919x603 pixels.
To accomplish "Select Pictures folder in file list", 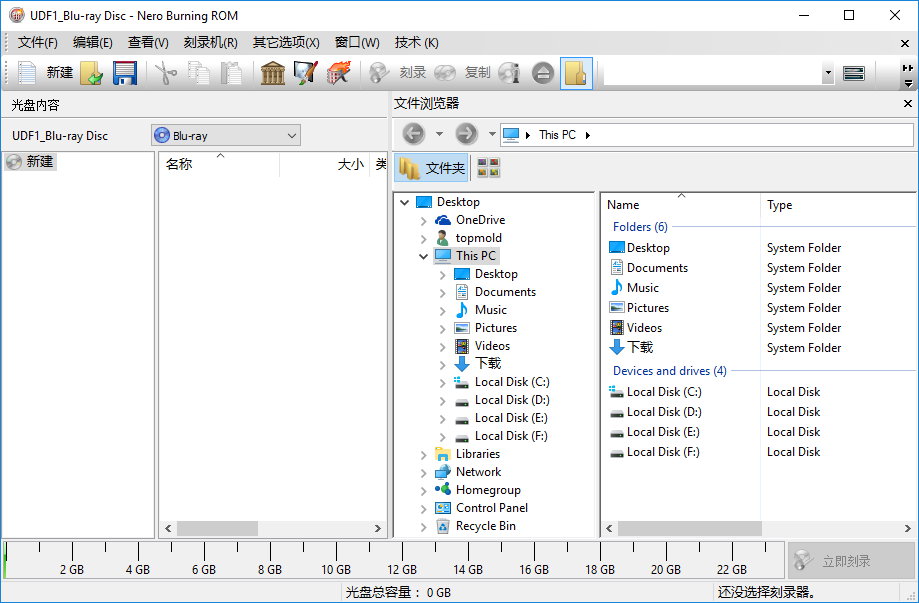I will tap(648, 308).
